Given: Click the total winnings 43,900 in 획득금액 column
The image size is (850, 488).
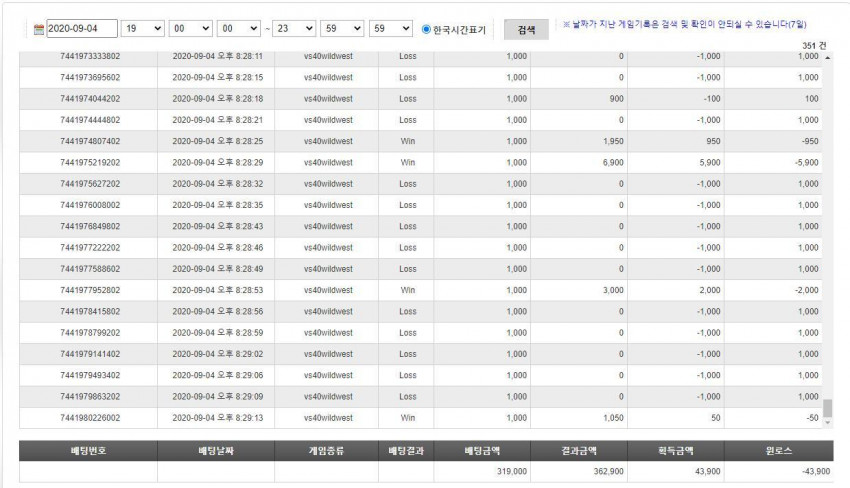Looking at the screenshot, I should click(707, 472).
